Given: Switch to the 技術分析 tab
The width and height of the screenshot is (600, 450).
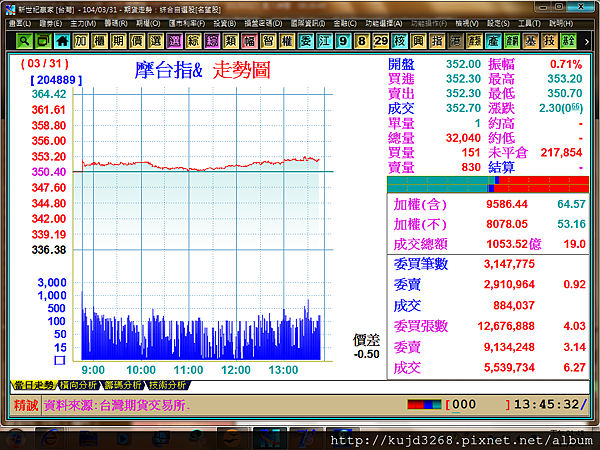Looking at the screenshot, I should click(167, 385).
